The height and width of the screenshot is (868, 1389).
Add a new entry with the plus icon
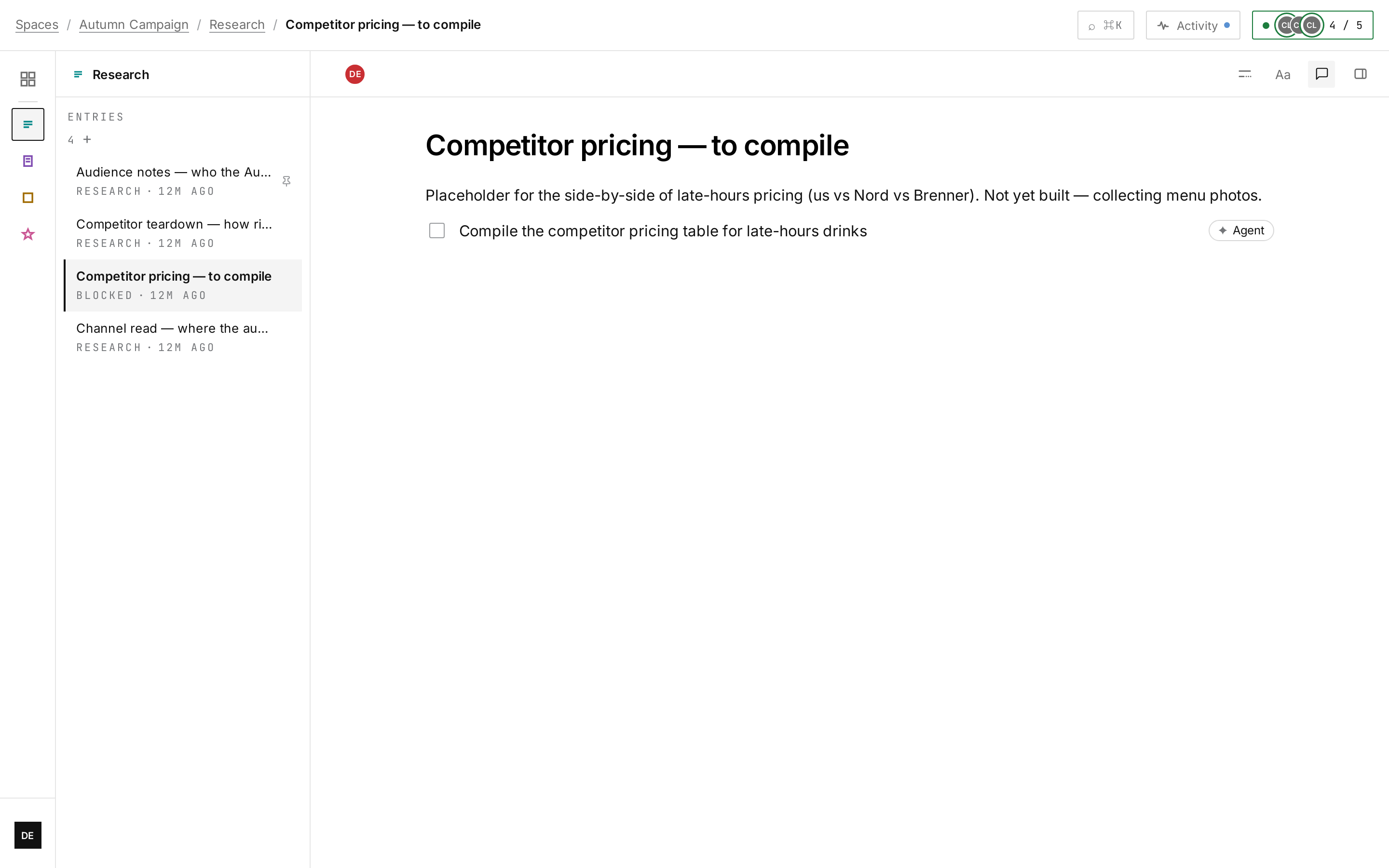pyautogui.click(x=87, y=139)
